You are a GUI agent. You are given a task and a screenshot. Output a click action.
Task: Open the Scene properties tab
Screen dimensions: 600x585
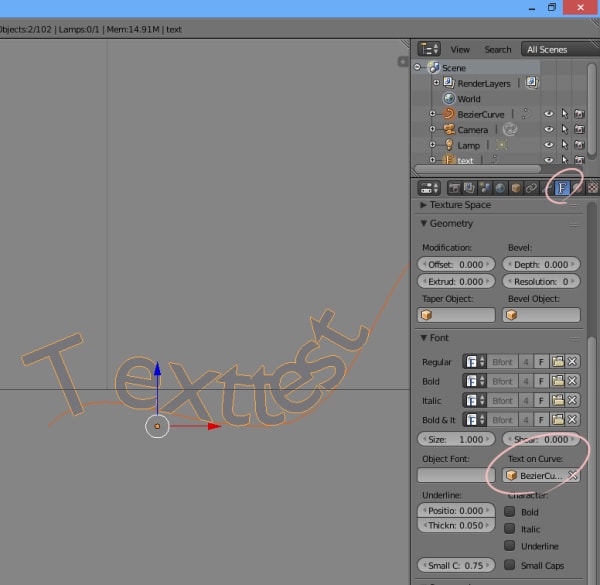[x=485, y=188]
